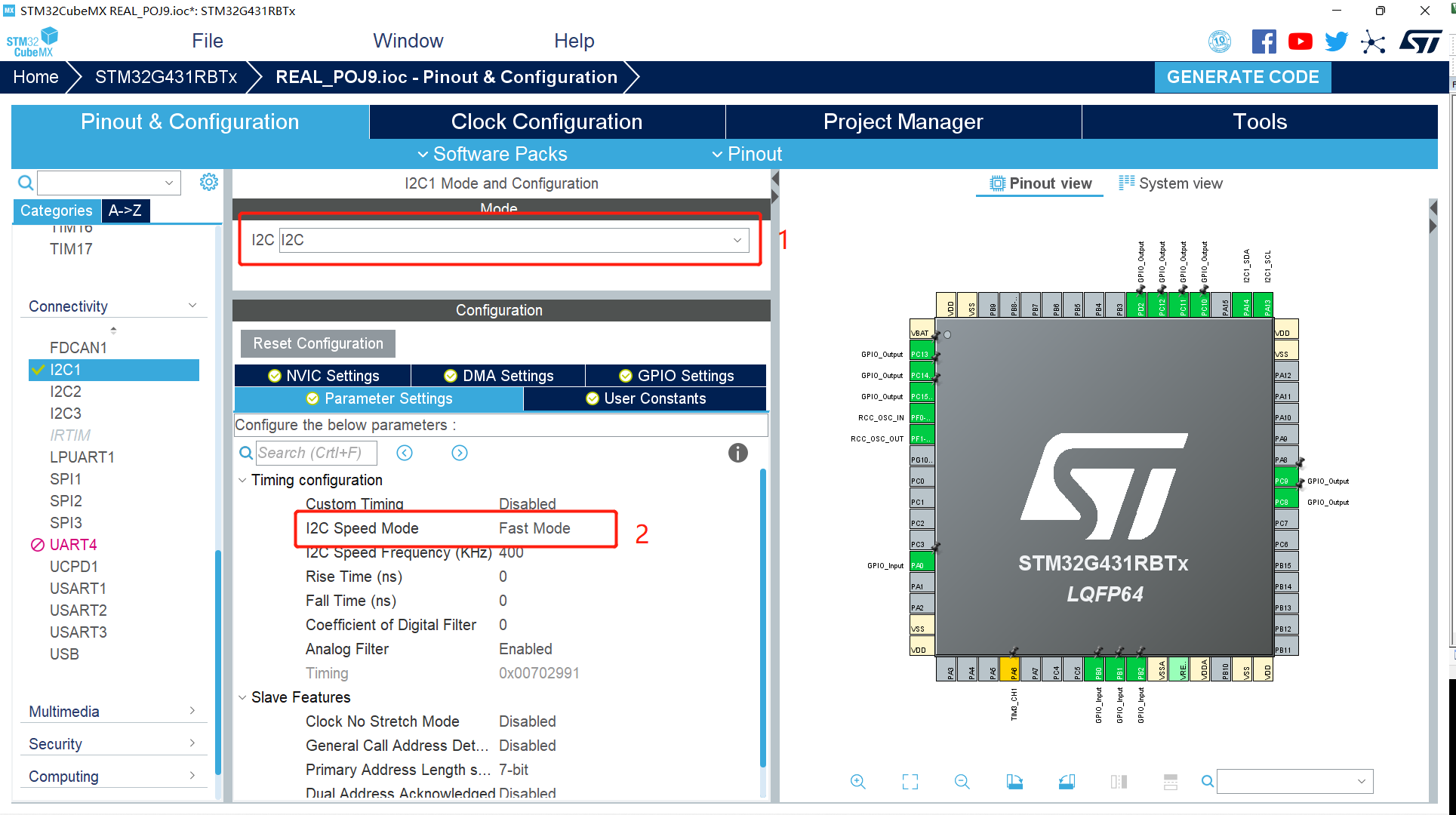Rotate chip view clockwise icon
Screen dimensions: 1456x815
(x=1014, y=782)
